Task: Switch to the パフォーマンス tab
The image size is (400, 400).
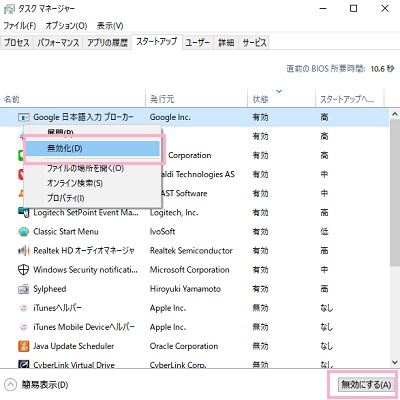Action: click(x=58, y=42)
